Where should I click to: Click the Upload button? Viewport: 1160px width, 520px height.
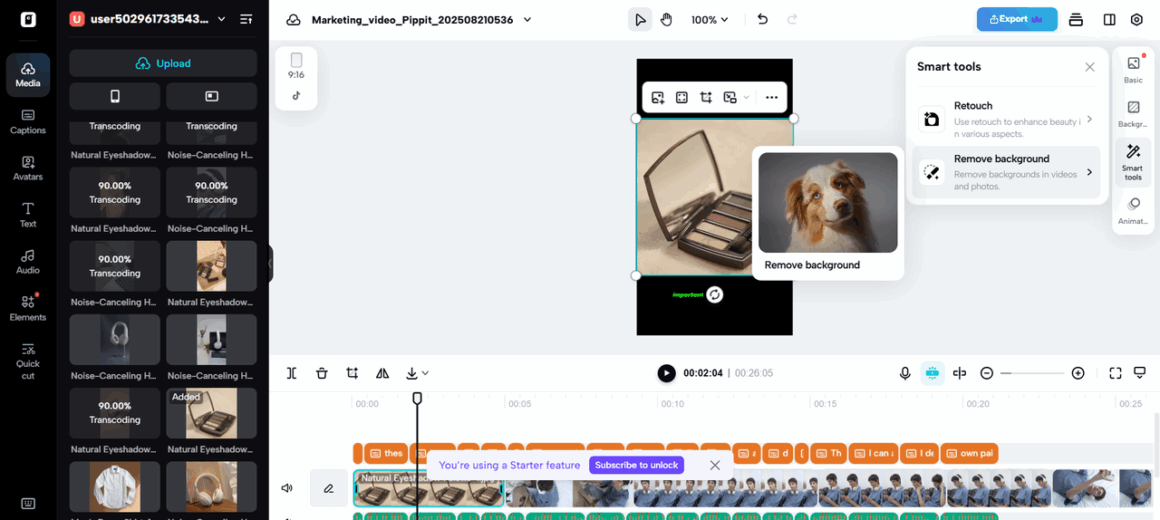click(163, 63)
